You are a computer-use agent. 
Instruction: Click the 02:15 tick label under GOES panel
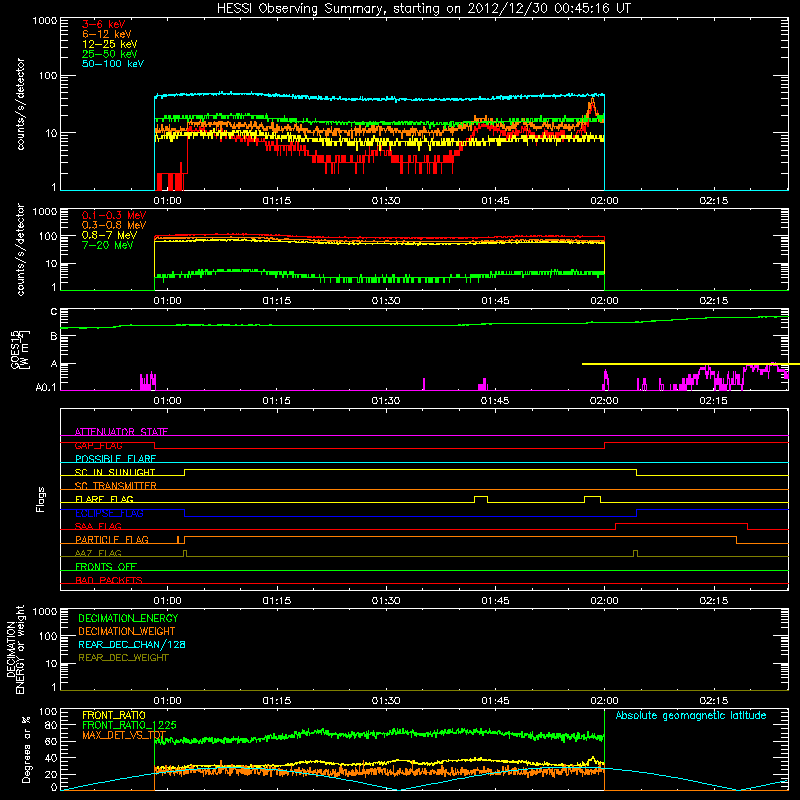pyautogui.click(x=713, y=401)
